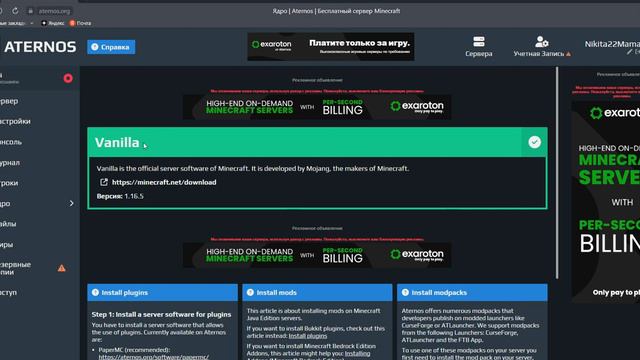The image size is (640, 360).
Task: Click the pencil edit icon under username
Action: pyautogui.click(x=629, y=52)
